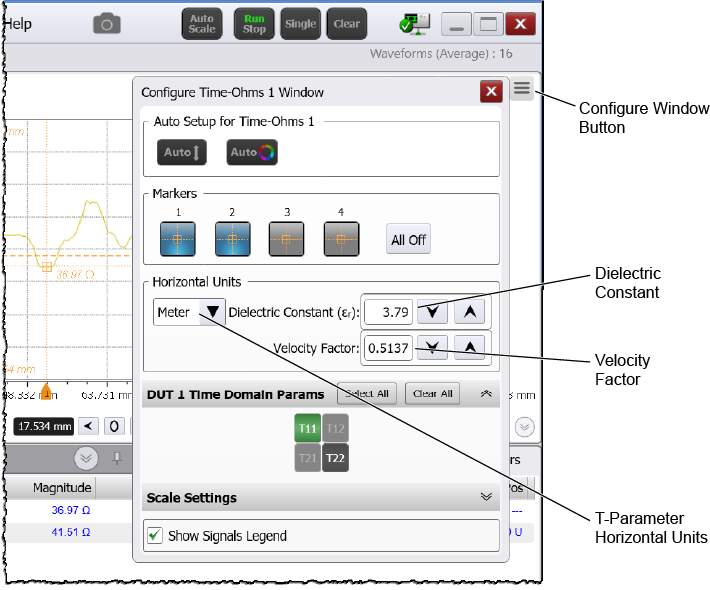Enable the T11 parameter button

(307, 429)
